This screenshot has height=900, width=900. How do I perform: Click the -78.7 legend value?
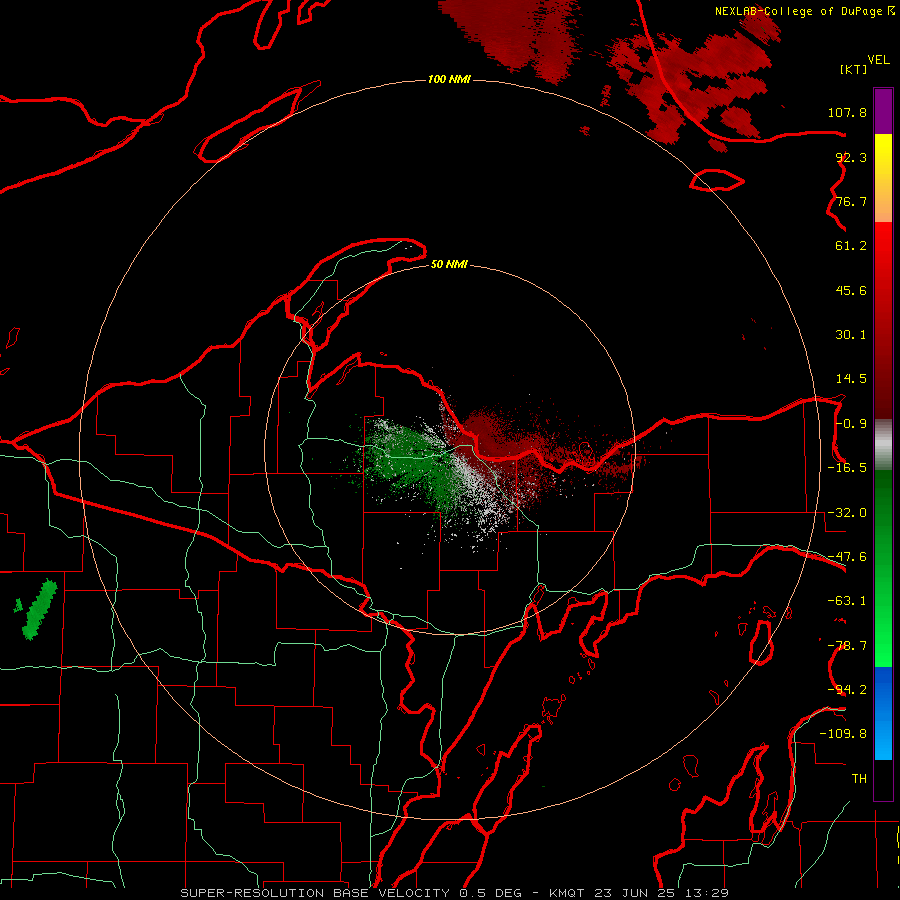[847, 646]
